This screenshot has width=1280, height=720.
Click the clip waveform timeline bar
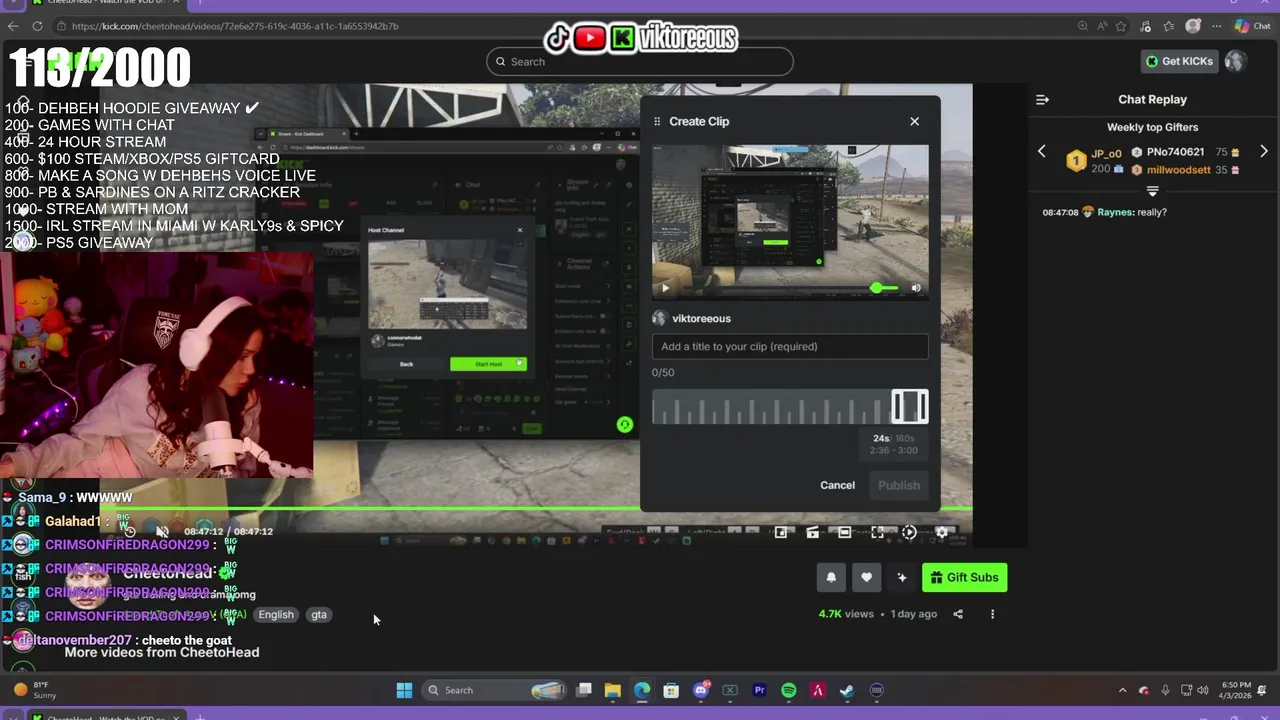coord(790,407)
